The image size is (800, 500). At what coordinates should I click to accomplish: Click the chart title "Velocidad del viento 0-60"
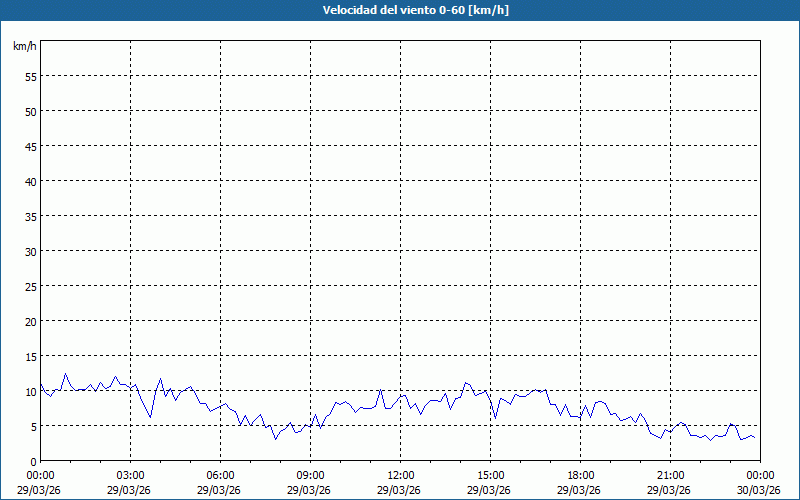click(400, 11)
